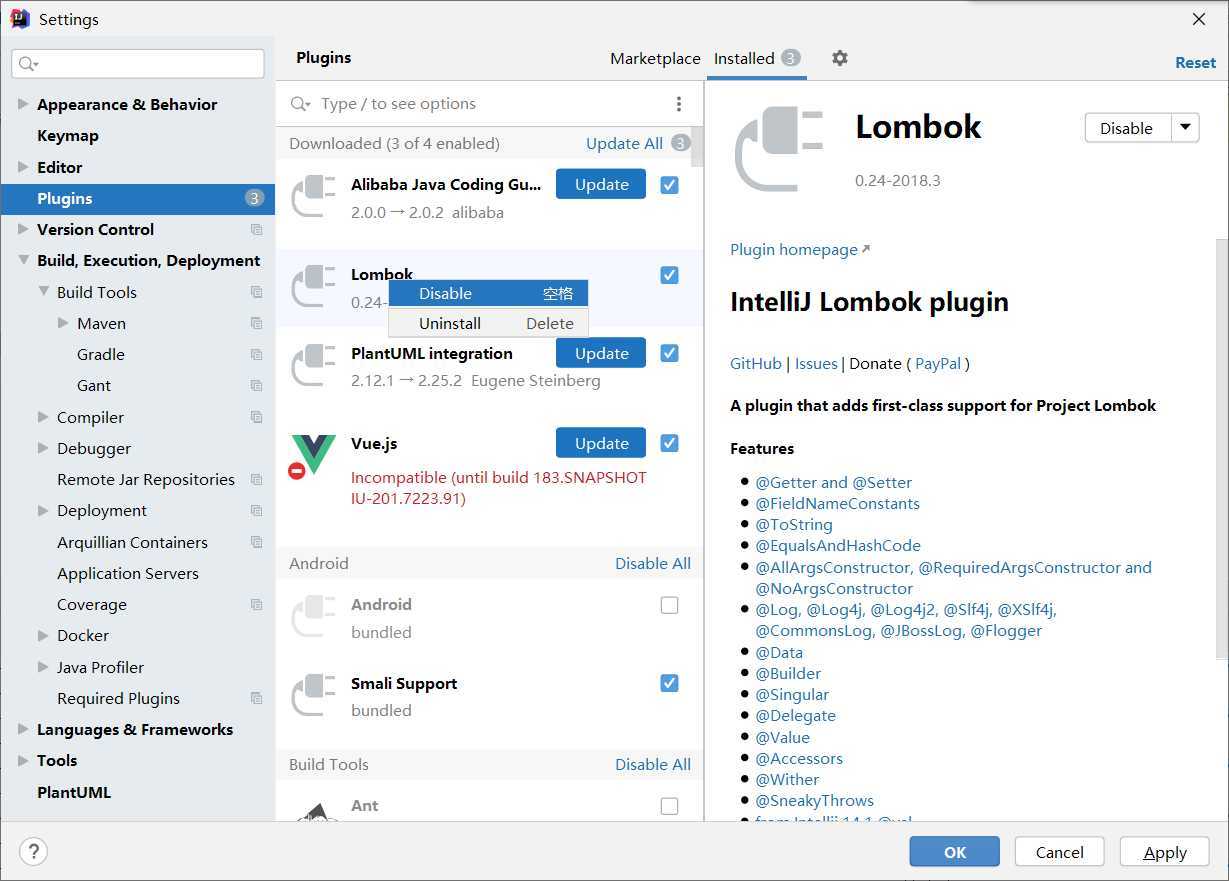This screenshot has height=881, width=1229.
Task: Click the Update All link
Action: (x=624, y=144)
